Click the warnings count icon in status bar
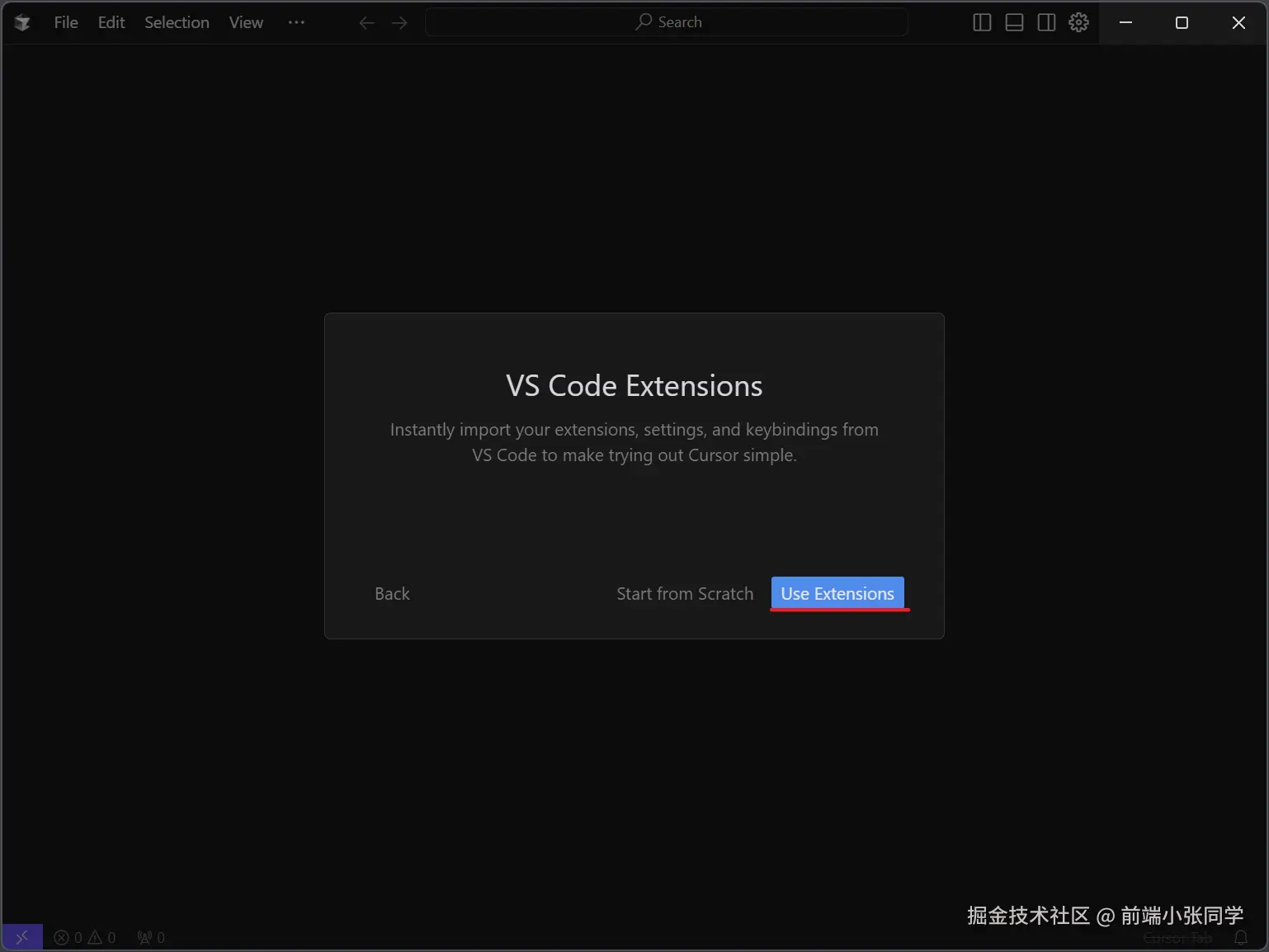This screenshot has width=1269, height=952. 101,937
